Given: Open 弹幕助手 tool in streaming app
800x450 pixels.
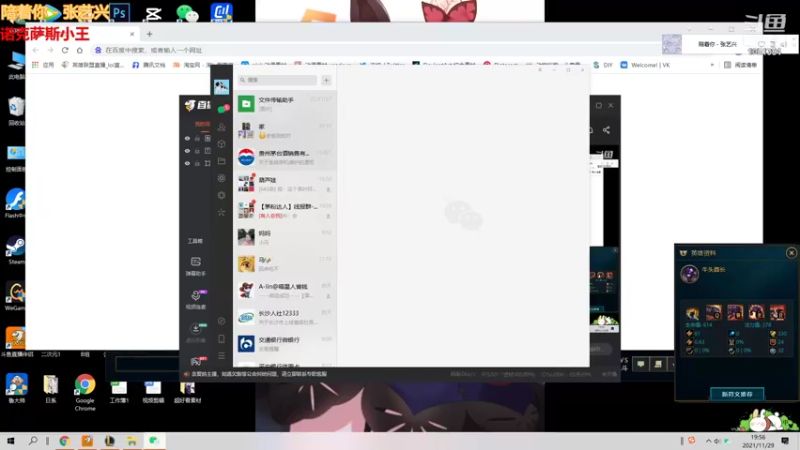Looking at the screenshot, I should pyautogui.click(x=195, y=266).
